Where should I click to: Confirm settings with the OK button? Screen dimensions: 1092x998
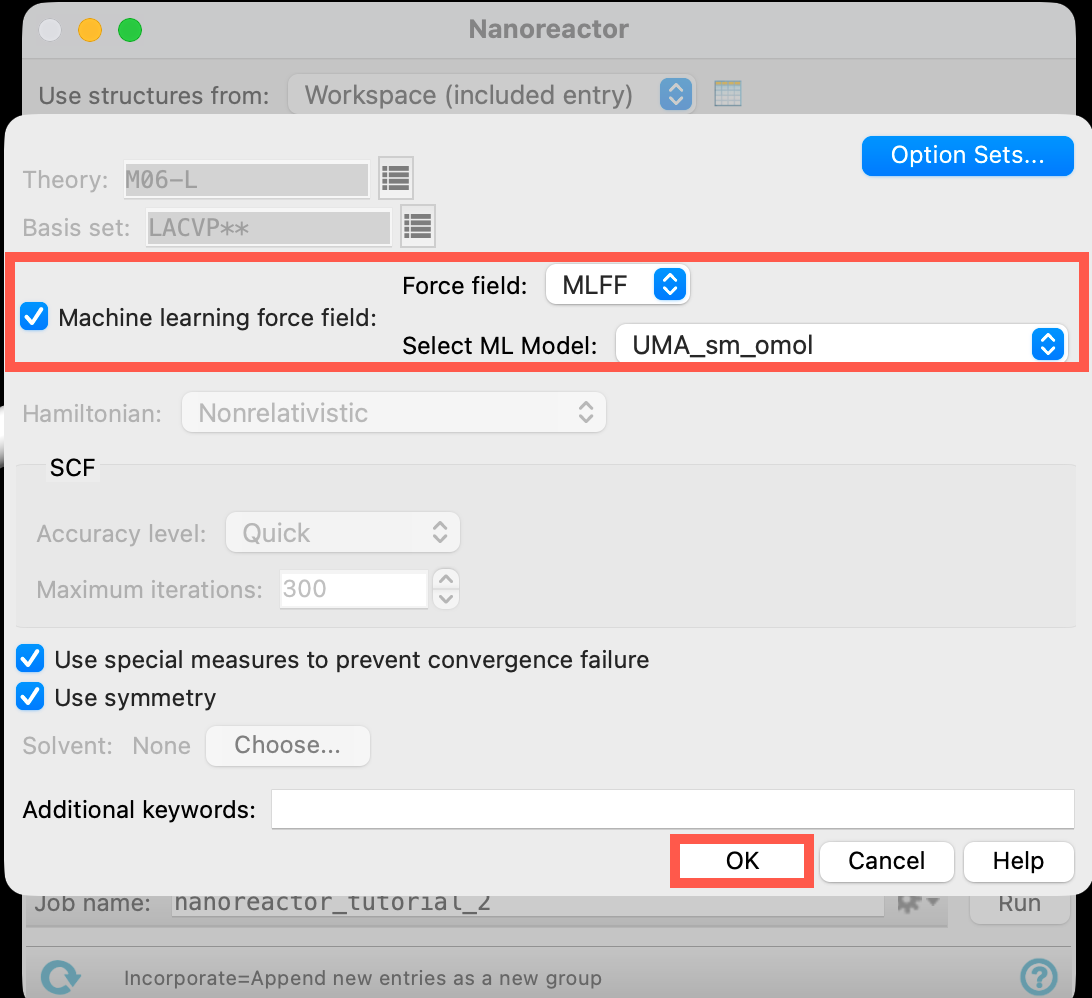click(x=742, y=861)
